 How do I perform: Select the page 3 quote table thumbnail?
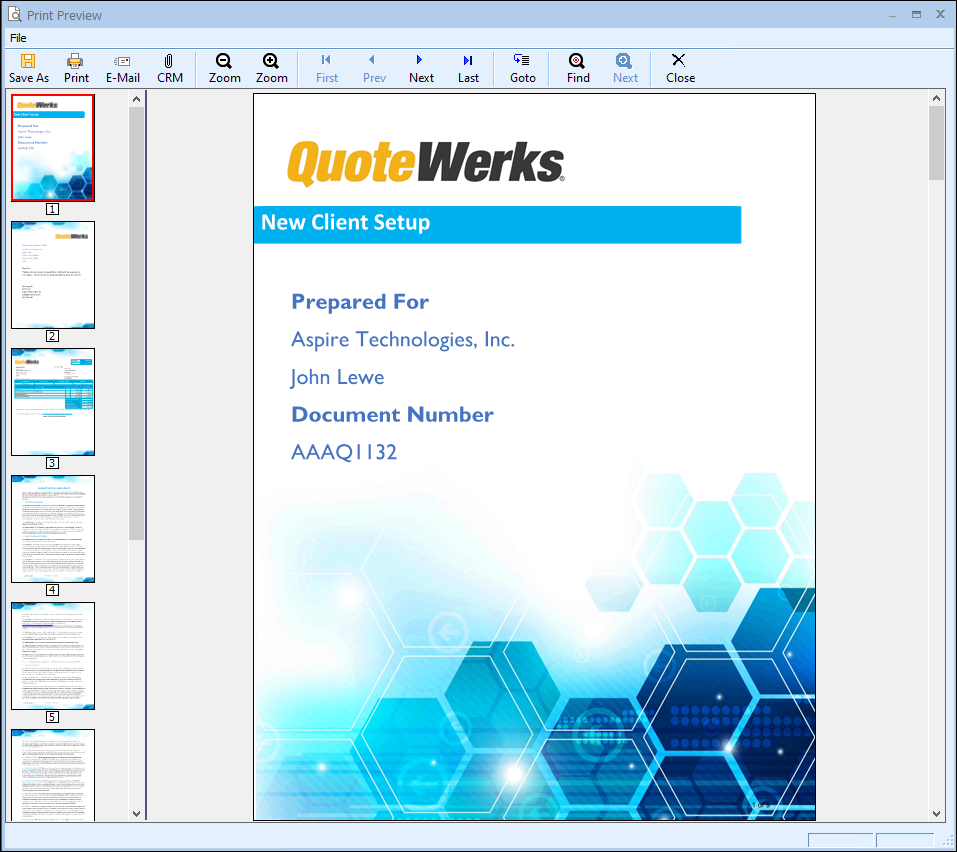(53, 402)
